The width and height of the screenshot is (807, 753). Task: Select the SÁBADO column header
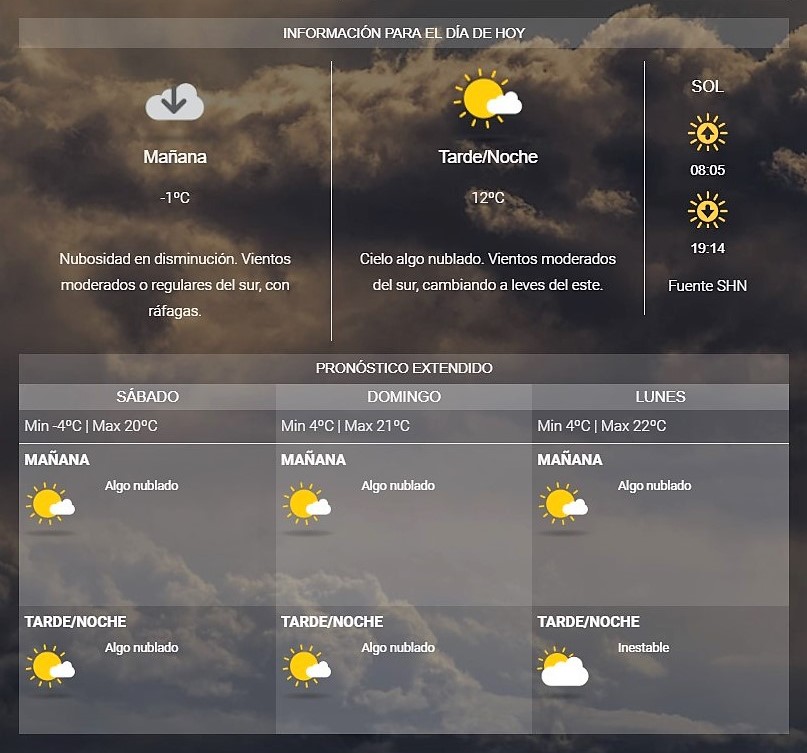(147, 397)
